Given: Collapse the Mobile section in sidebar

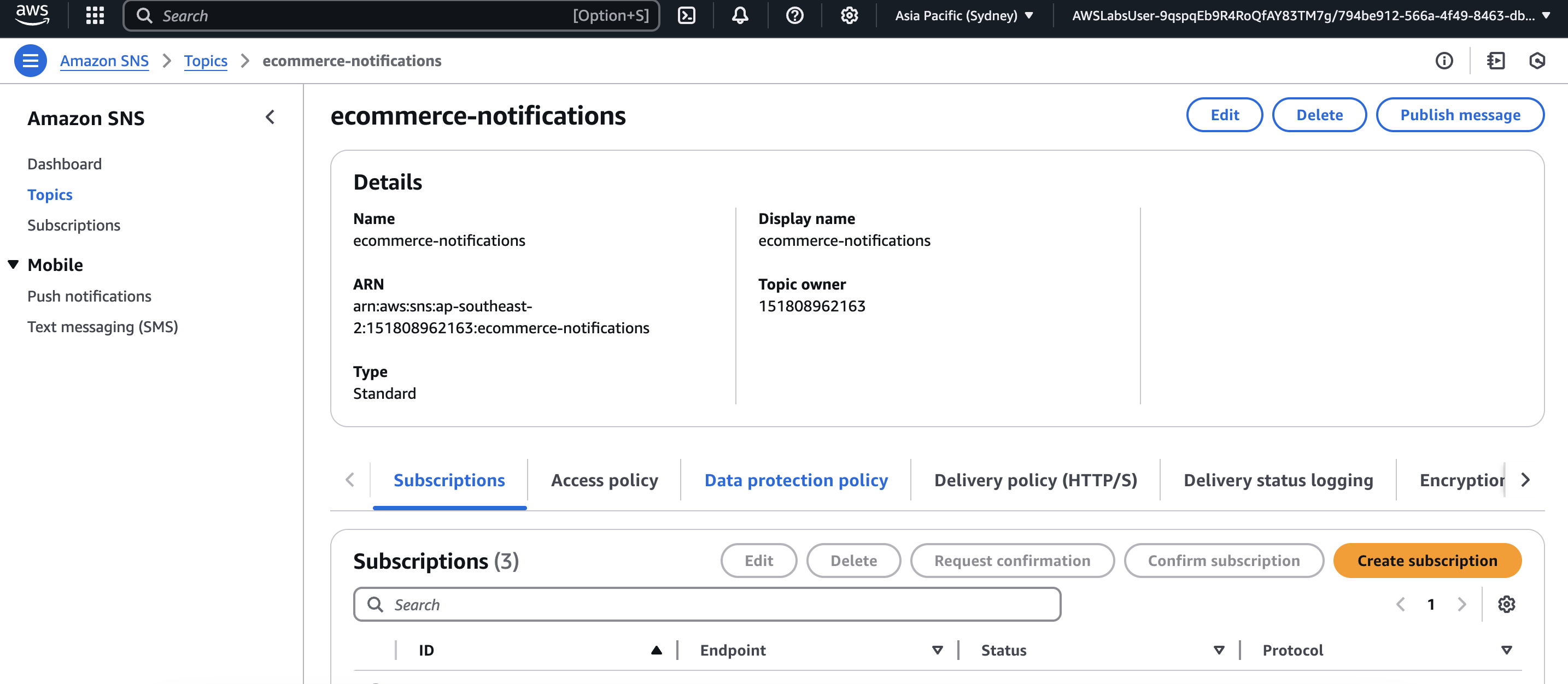Looking at the screenshot, I should click(x=13, y=264).
